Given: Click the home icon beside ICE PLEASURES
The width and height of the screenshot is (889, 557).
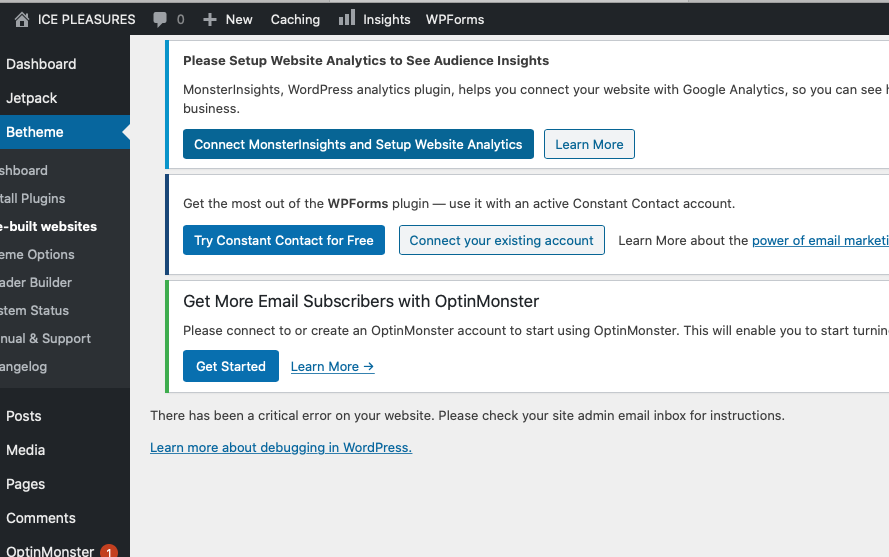Looking at the screenshot, I should pyautogui.click(x=22, y=20).
